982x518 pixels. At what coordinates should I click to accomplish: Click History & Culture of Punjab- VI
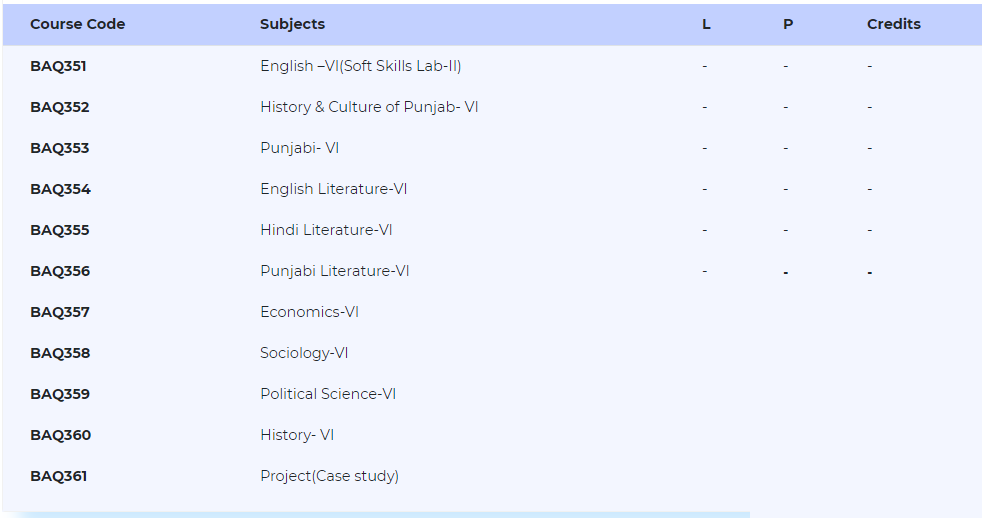[369, 107]
